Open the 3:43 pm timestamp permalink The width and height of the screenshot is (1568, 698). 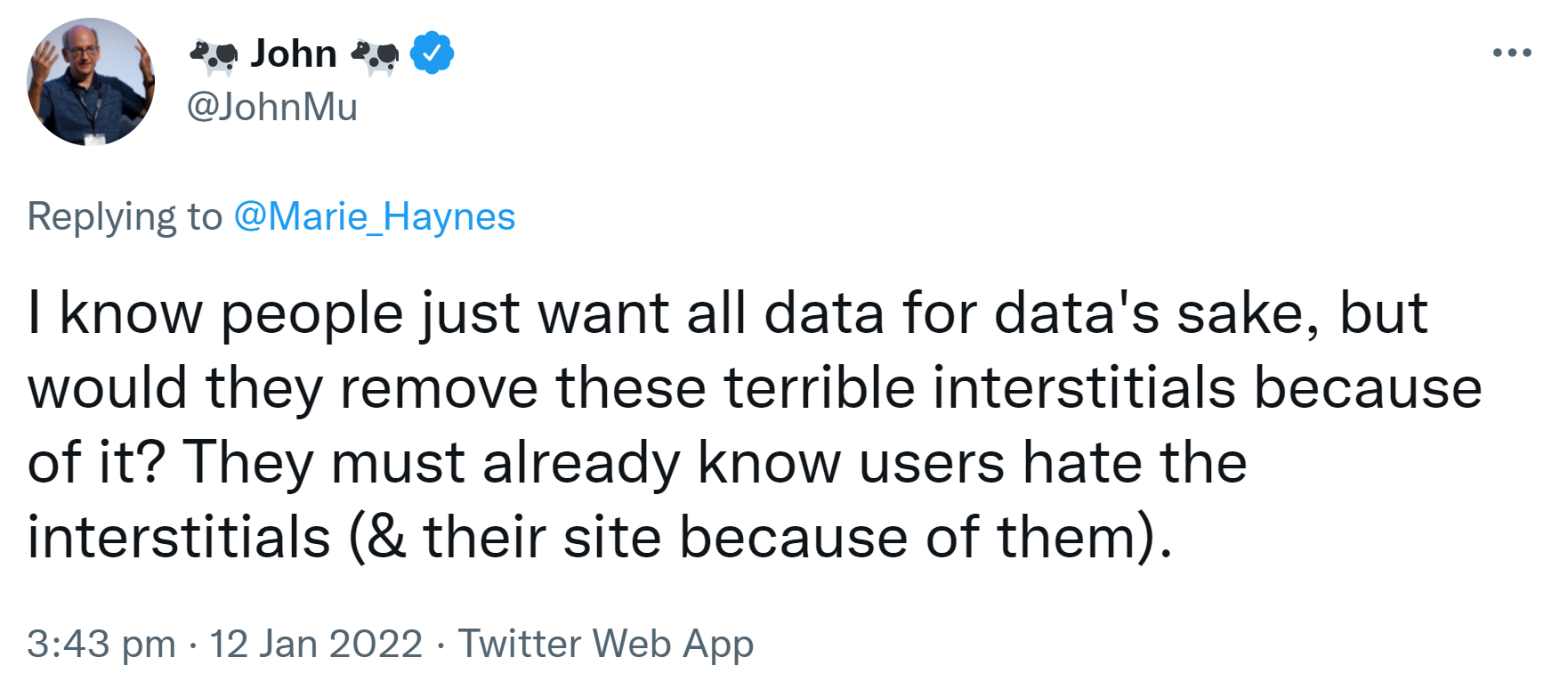pos(101,644)
